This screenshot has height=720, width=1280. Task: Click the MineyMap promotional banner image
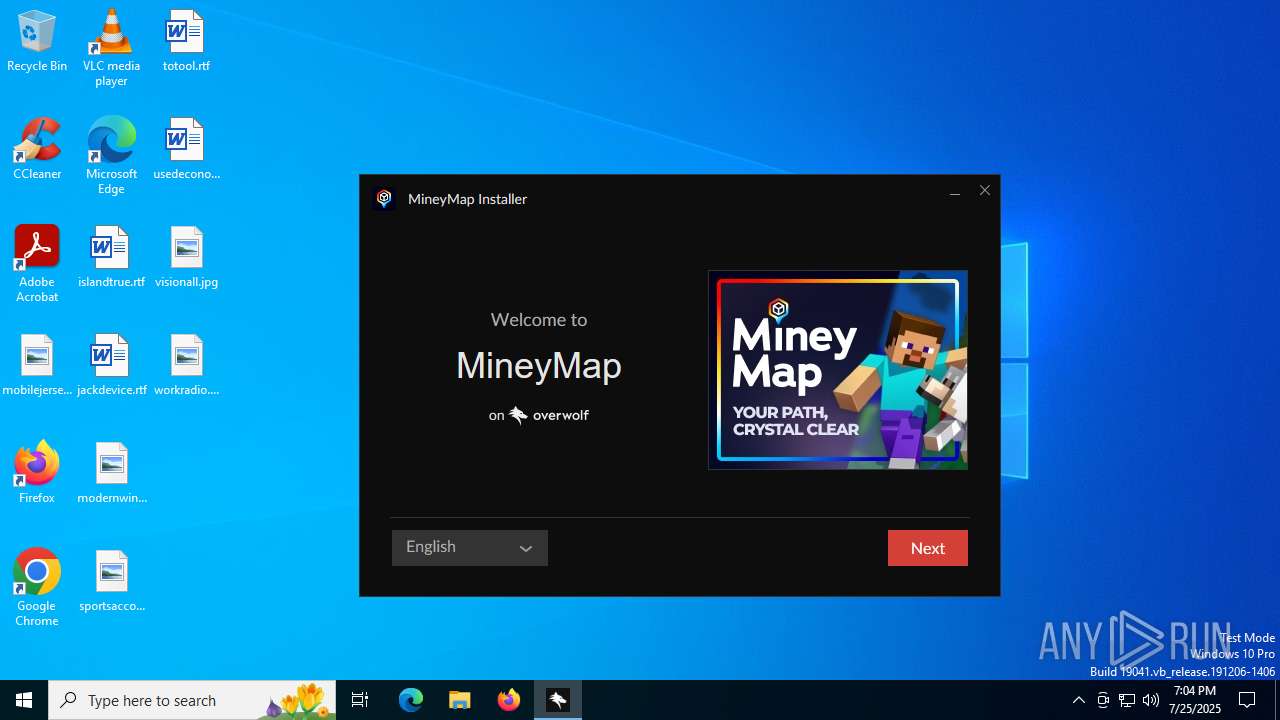tap(838, 370)
